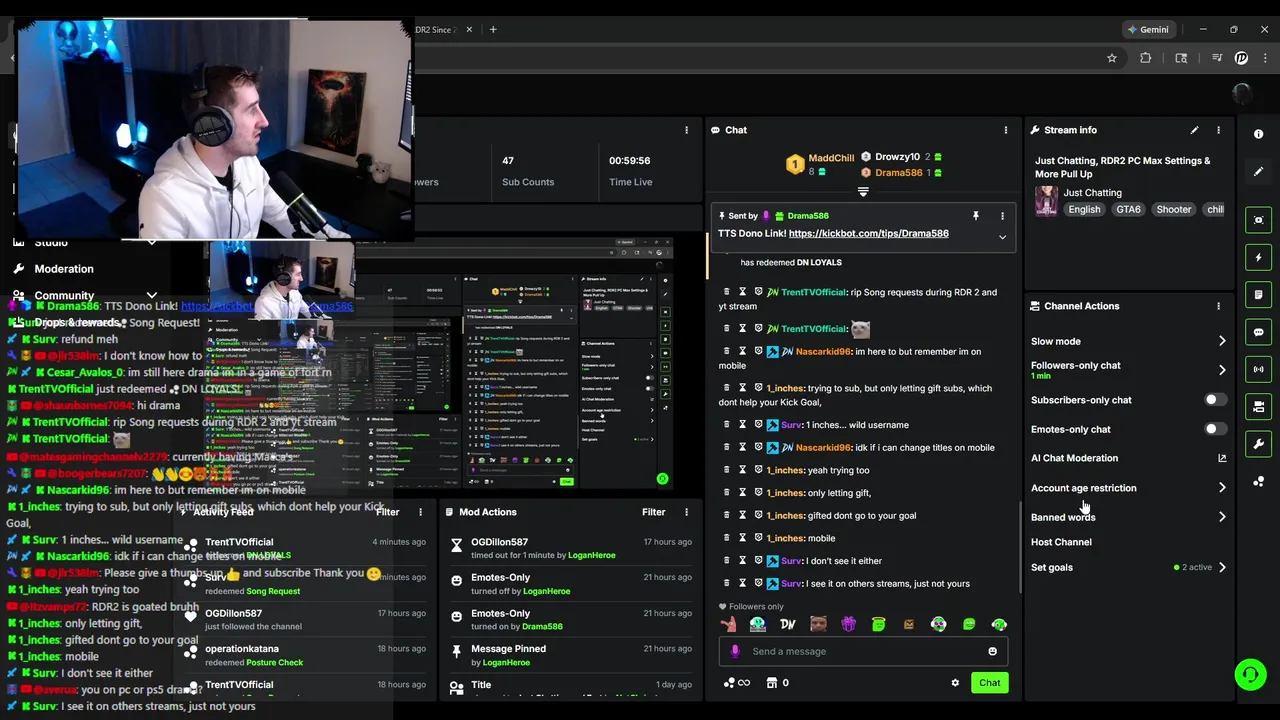The image size is (1280, 720).
Task: Click the shop icon below message box
Action: [x=771, y=683]
